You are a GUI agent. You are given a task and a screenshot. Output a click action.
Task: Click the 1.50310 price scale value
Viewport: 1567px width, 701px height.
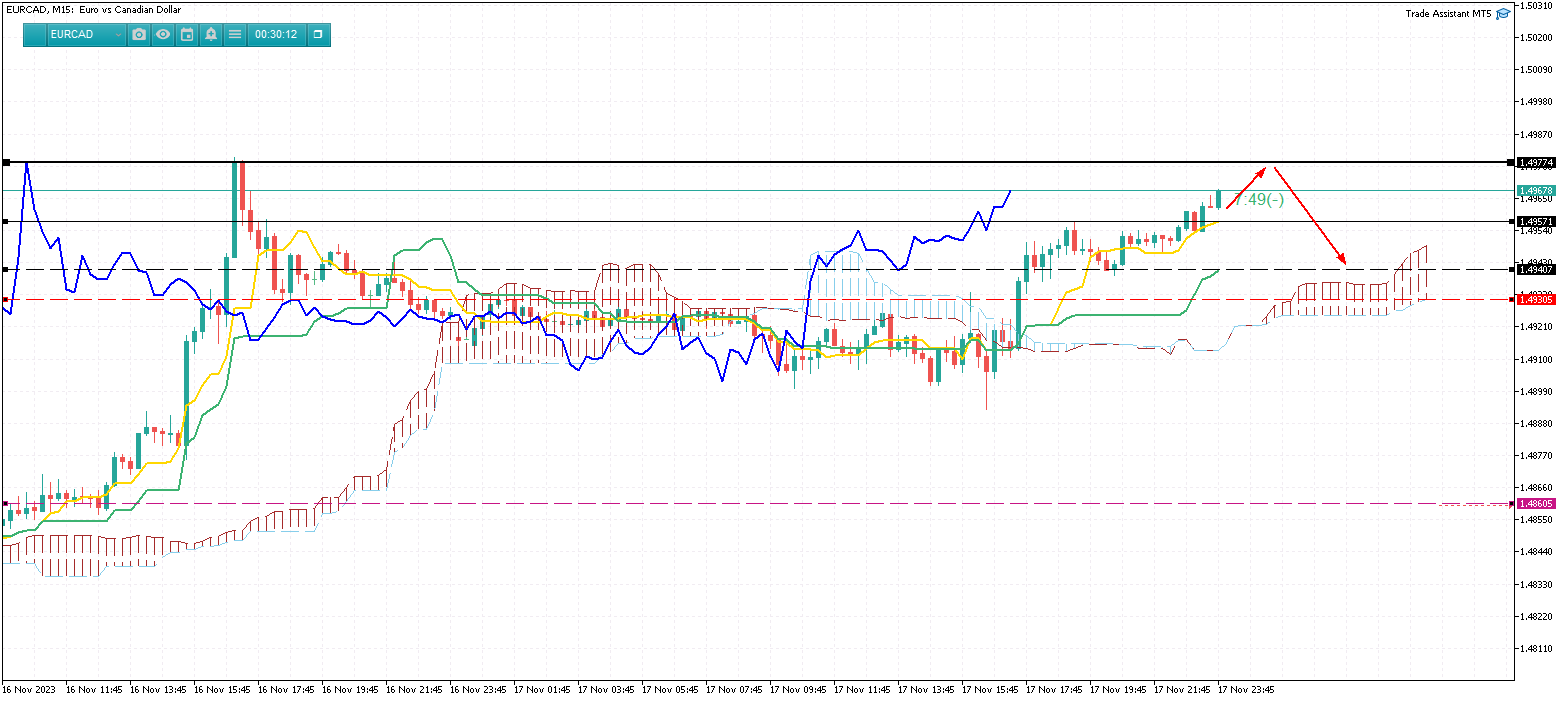1537,6
